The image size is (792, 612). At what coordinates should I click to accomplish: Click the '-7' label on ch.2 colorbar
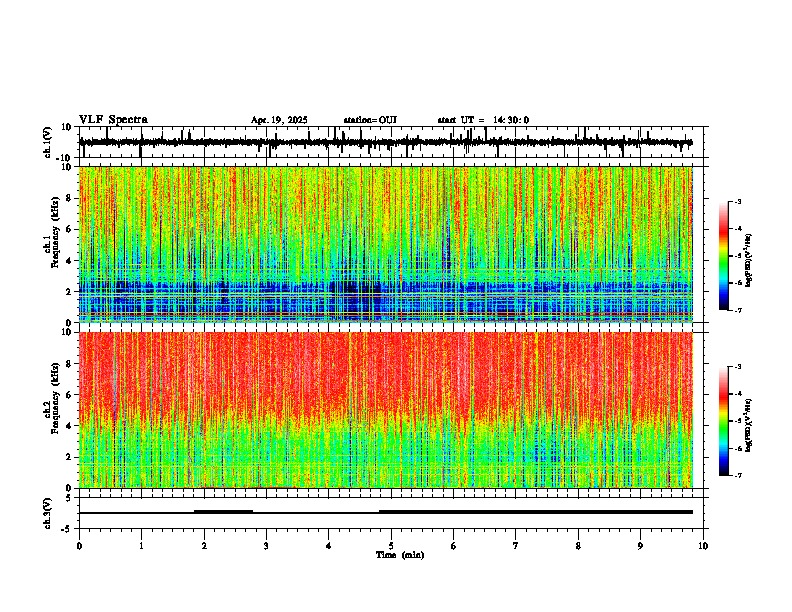point(738,475)
